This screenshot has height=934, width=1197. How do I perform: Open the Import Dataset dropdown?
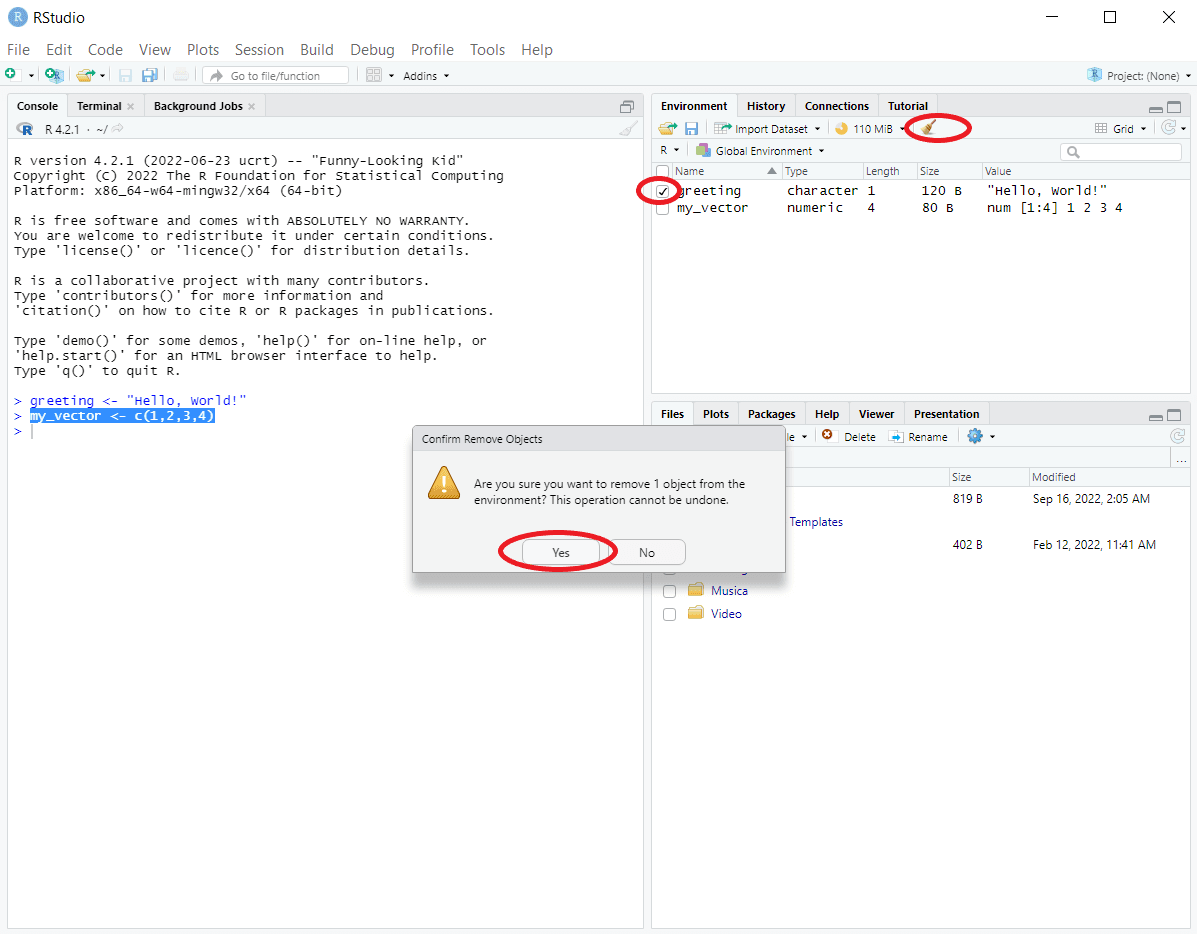pyautogui.click(x=767, y=128)
